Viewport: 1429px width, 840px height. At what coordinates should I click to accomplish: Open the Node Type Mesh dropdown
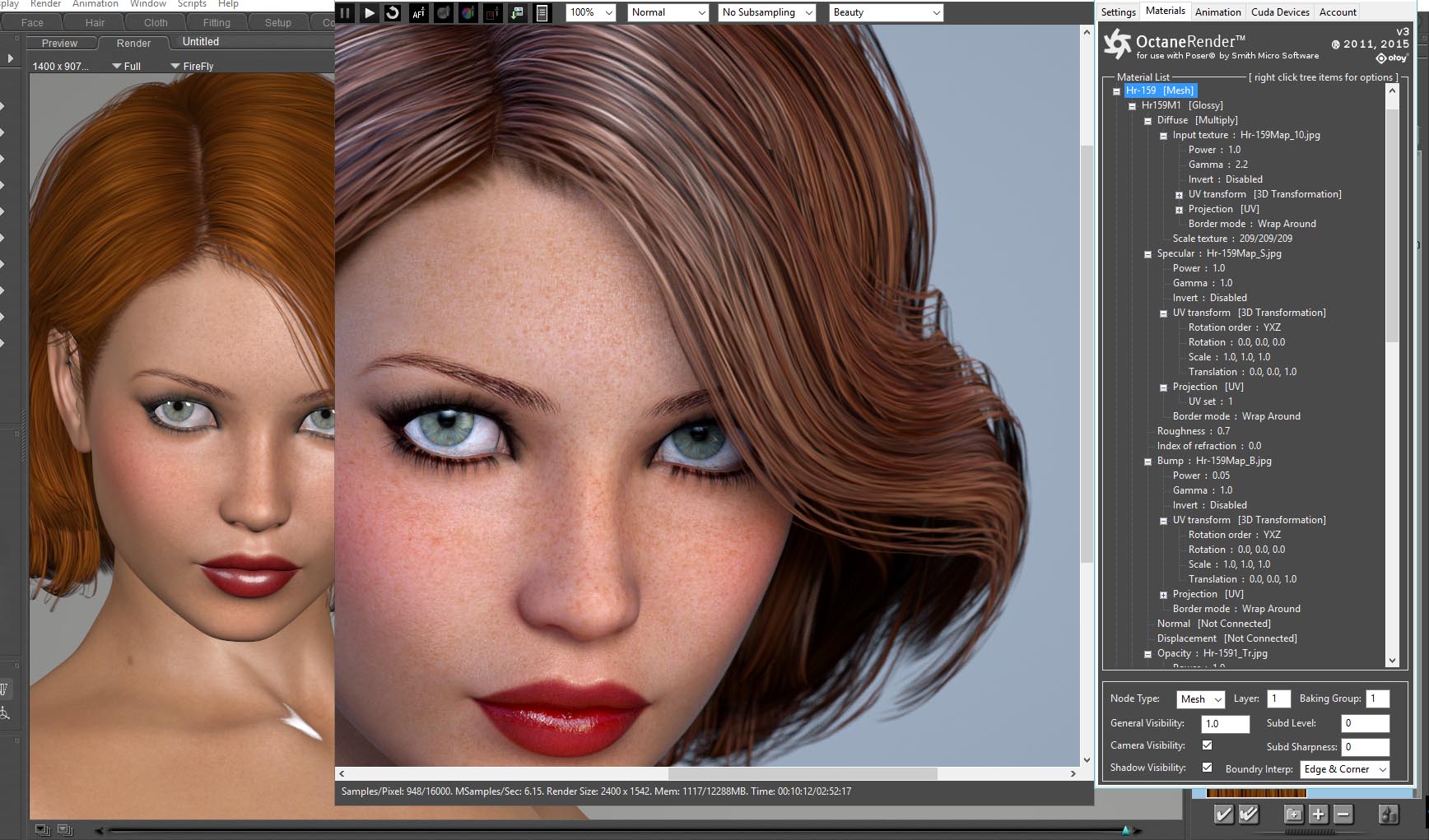1200,699
